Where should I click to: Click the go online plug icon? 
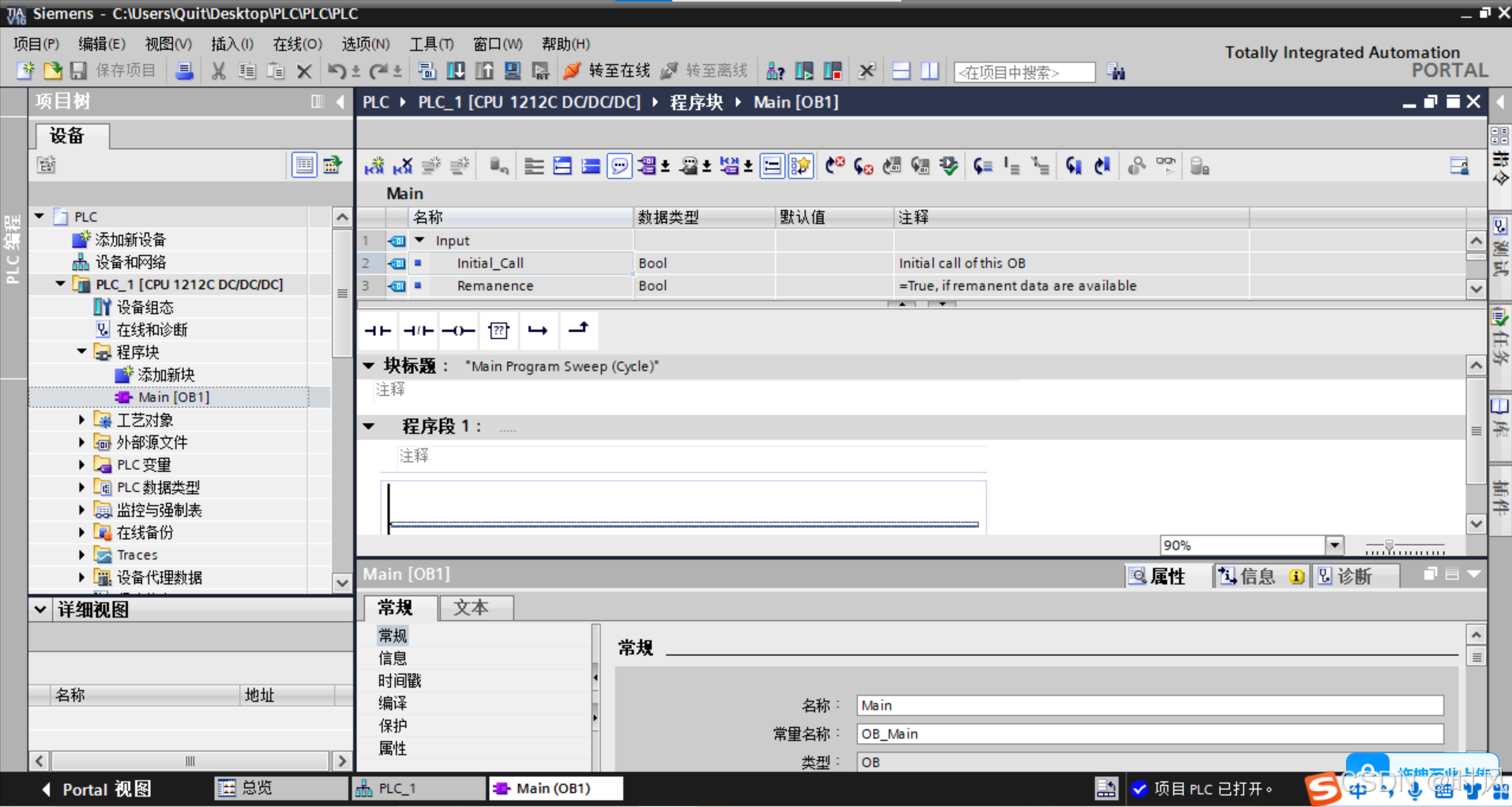tap(572, 71)
